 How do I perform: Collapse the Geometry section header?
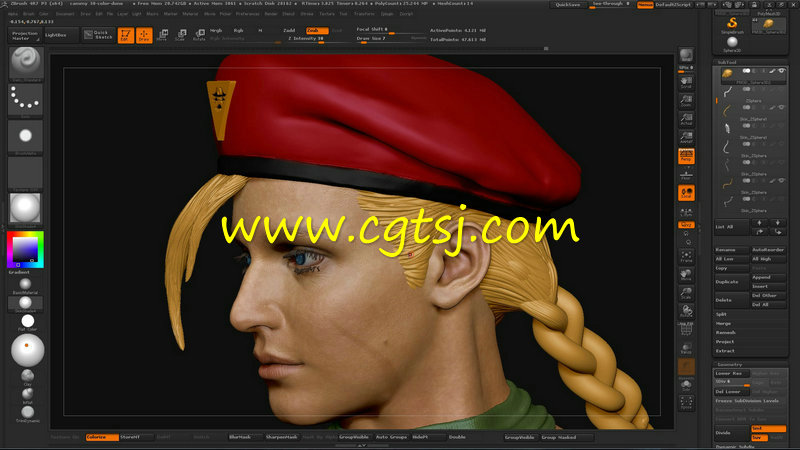(730, 365)
